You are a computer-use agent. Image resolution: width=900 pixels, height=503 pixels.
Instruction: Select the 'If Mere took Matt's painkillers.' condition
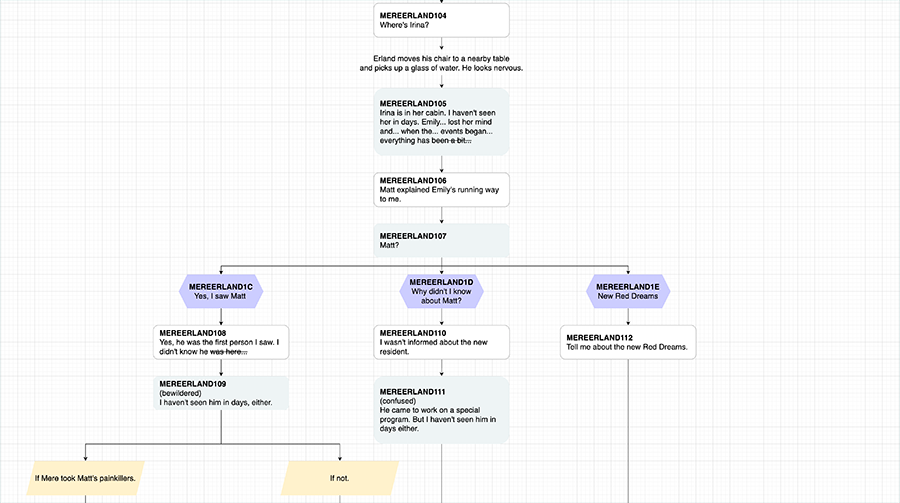86,478
